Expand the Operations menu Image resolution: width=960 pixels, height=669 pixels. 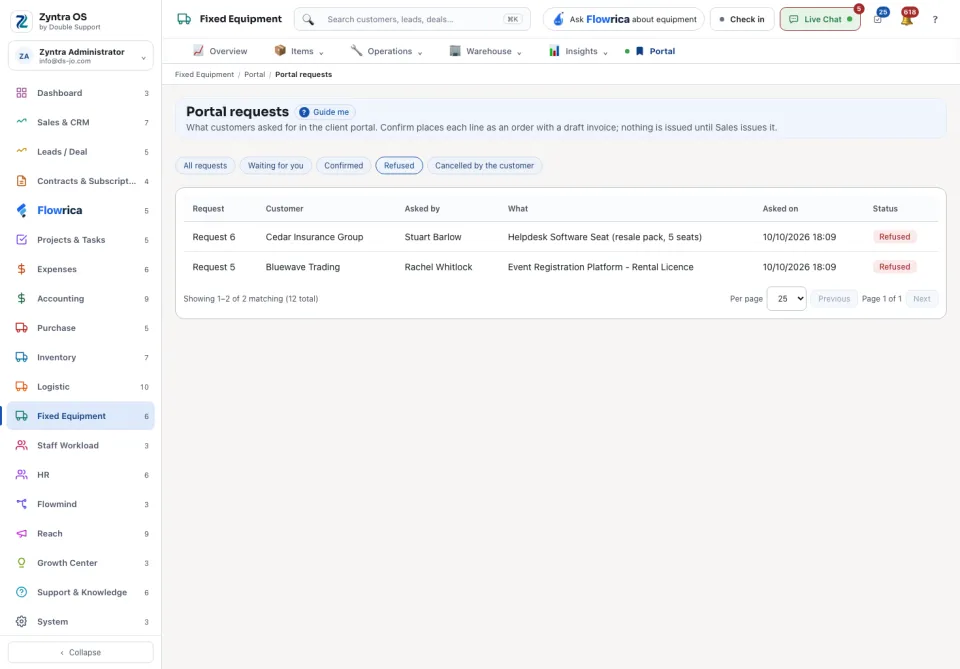(386, 51)
